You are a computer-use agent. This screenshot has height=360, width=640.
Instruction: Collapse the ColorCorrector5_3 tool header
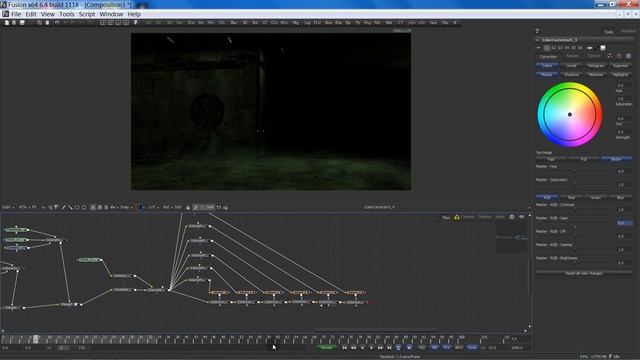tap(538, 40)
